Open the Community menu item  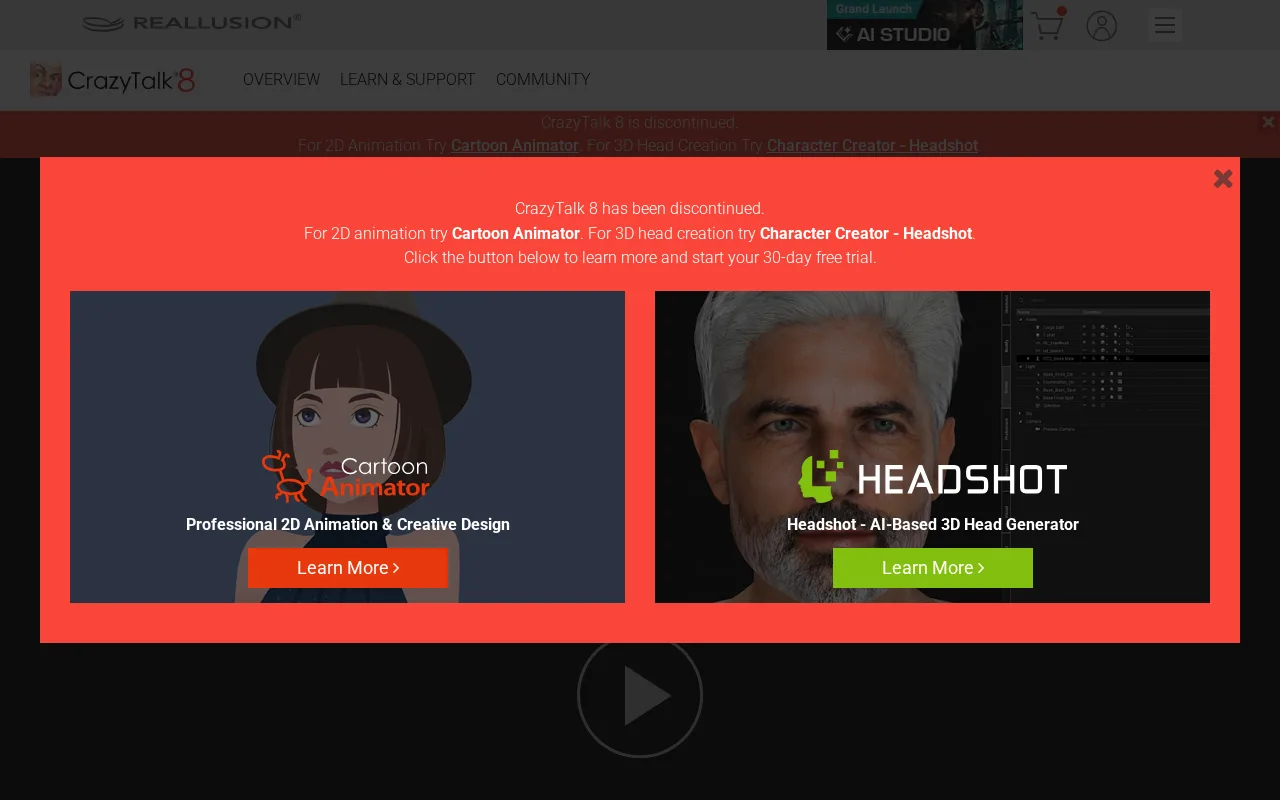pyautogui.click(x=543, y=79)
